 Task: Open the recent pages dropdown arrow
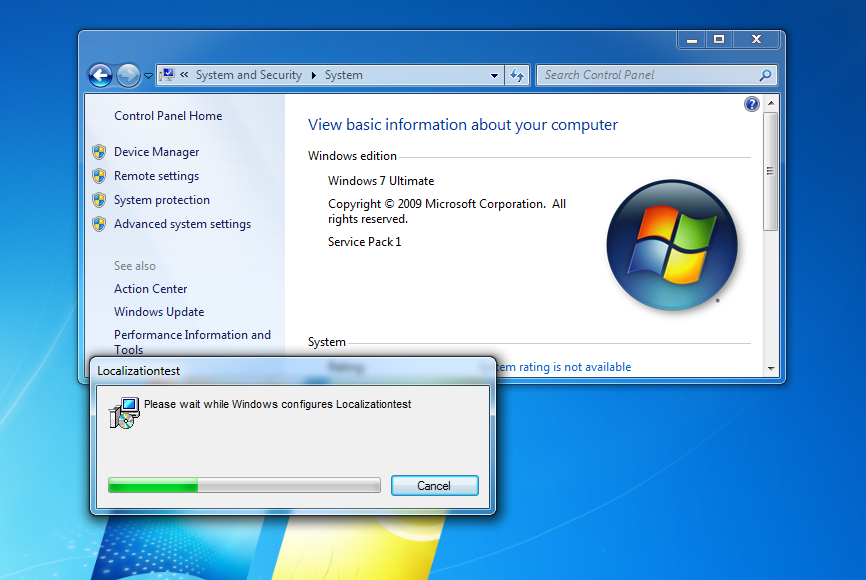click(x=148, y=76)
